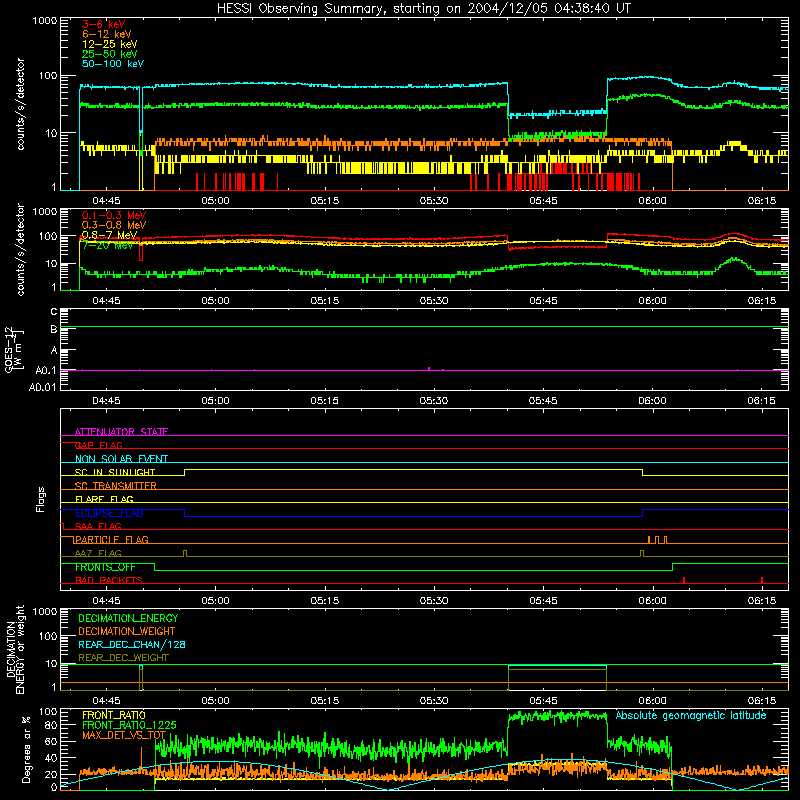
Task: Click the second BAD_PACKETS spike before 06:15
Action: pos(762,580)
